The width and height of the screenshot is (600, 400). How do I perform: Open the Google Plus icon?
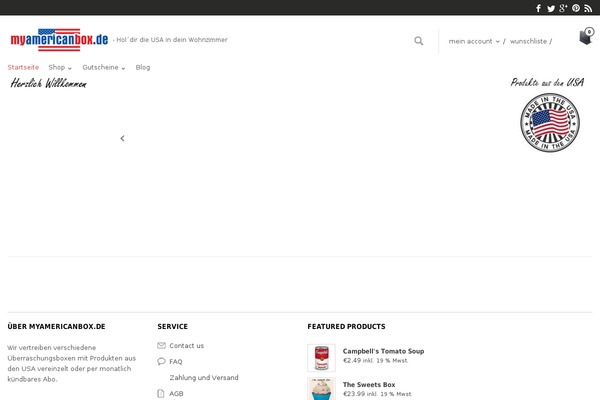click(563, 8)
